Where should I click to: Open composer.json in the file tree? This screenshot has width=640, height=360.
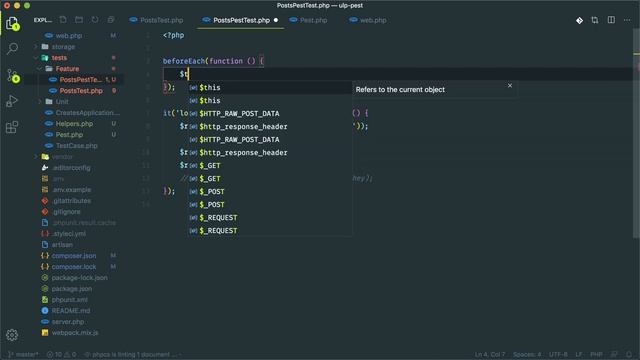point(74,256)
